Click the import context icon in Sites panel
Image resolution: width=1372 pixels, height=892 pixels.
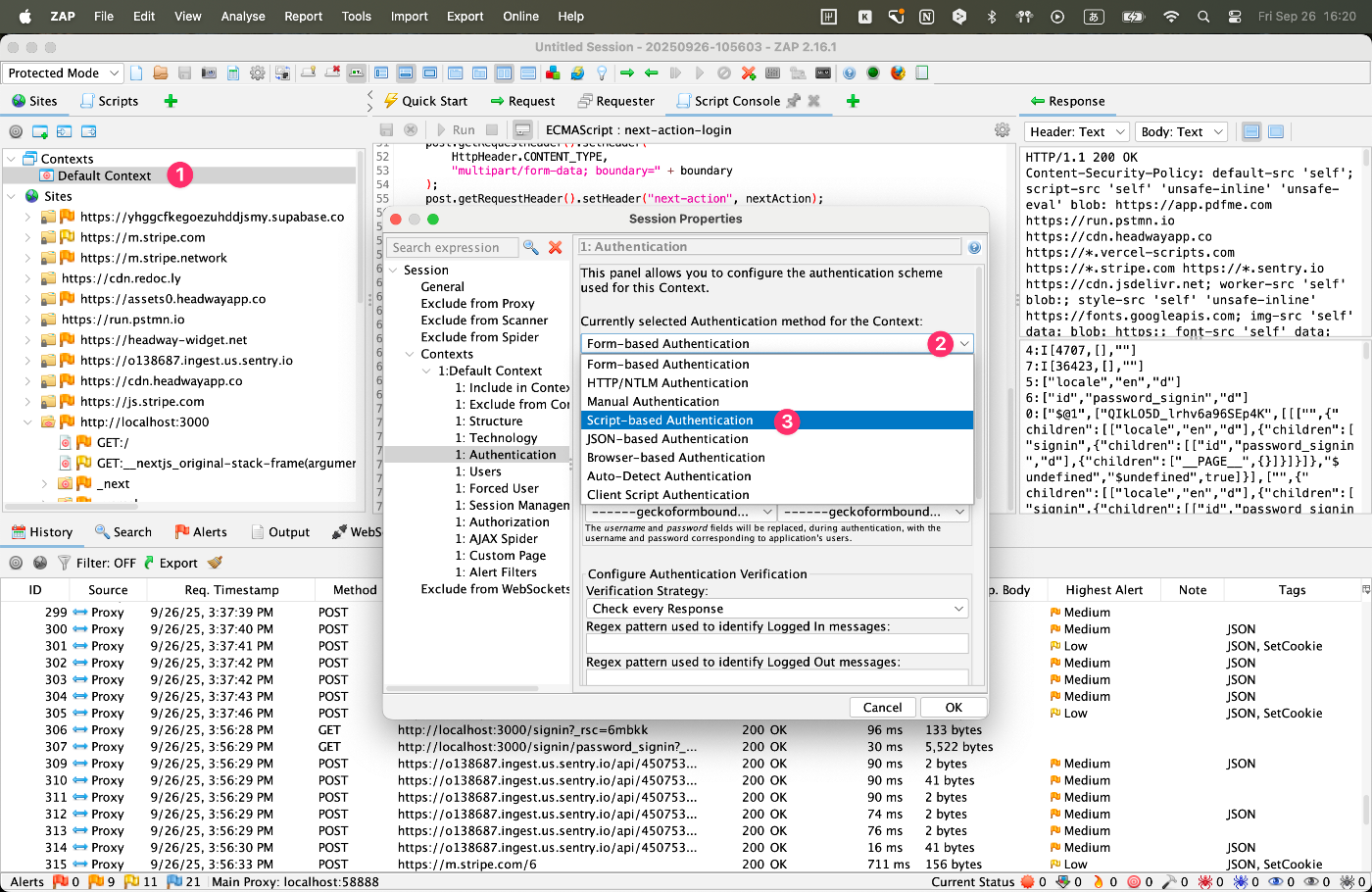click(x=64, y=131)
